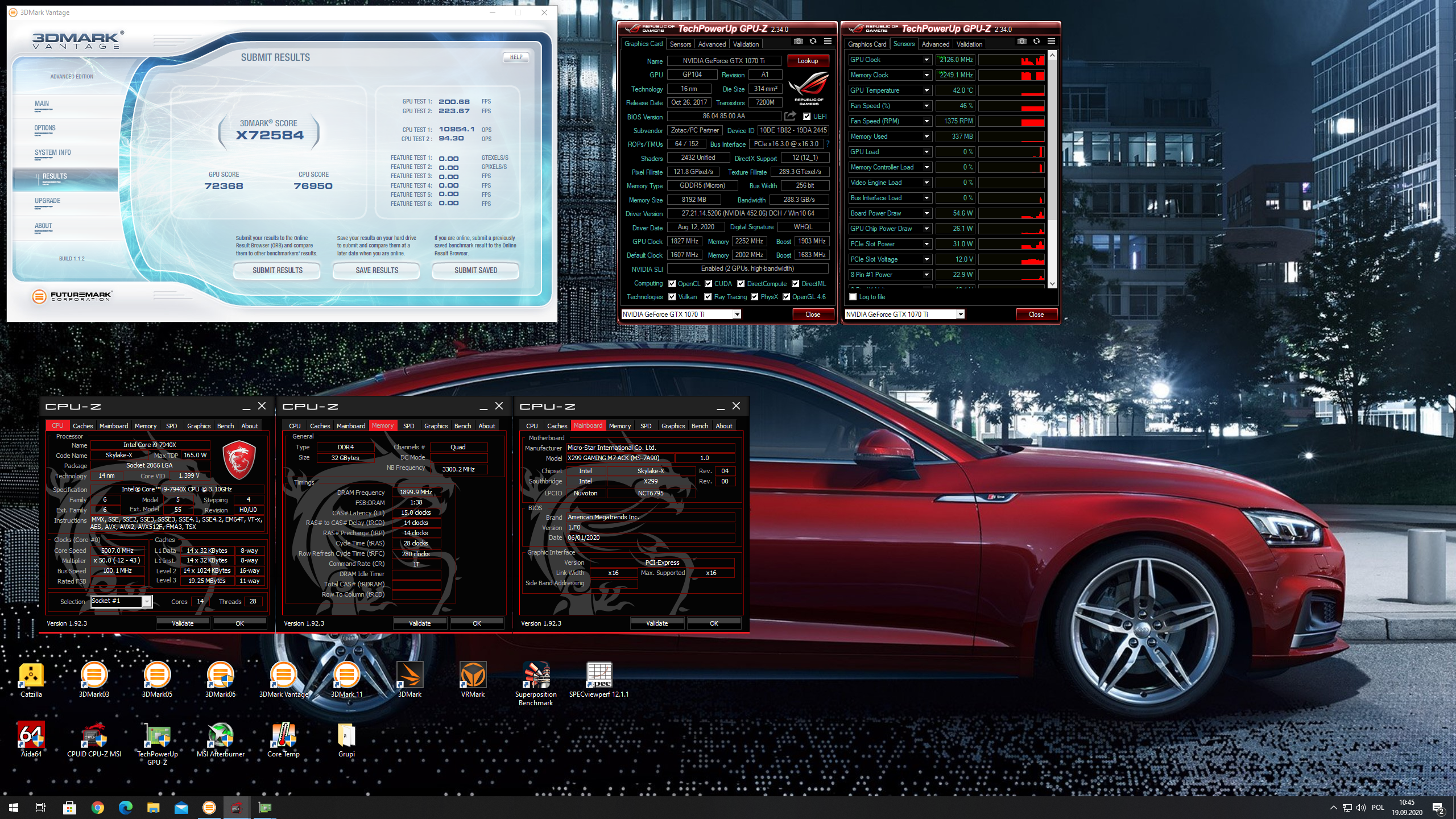The image size is (1456, 819).
Task: Enable the Log to file checkbox
Action: (853, 297)
